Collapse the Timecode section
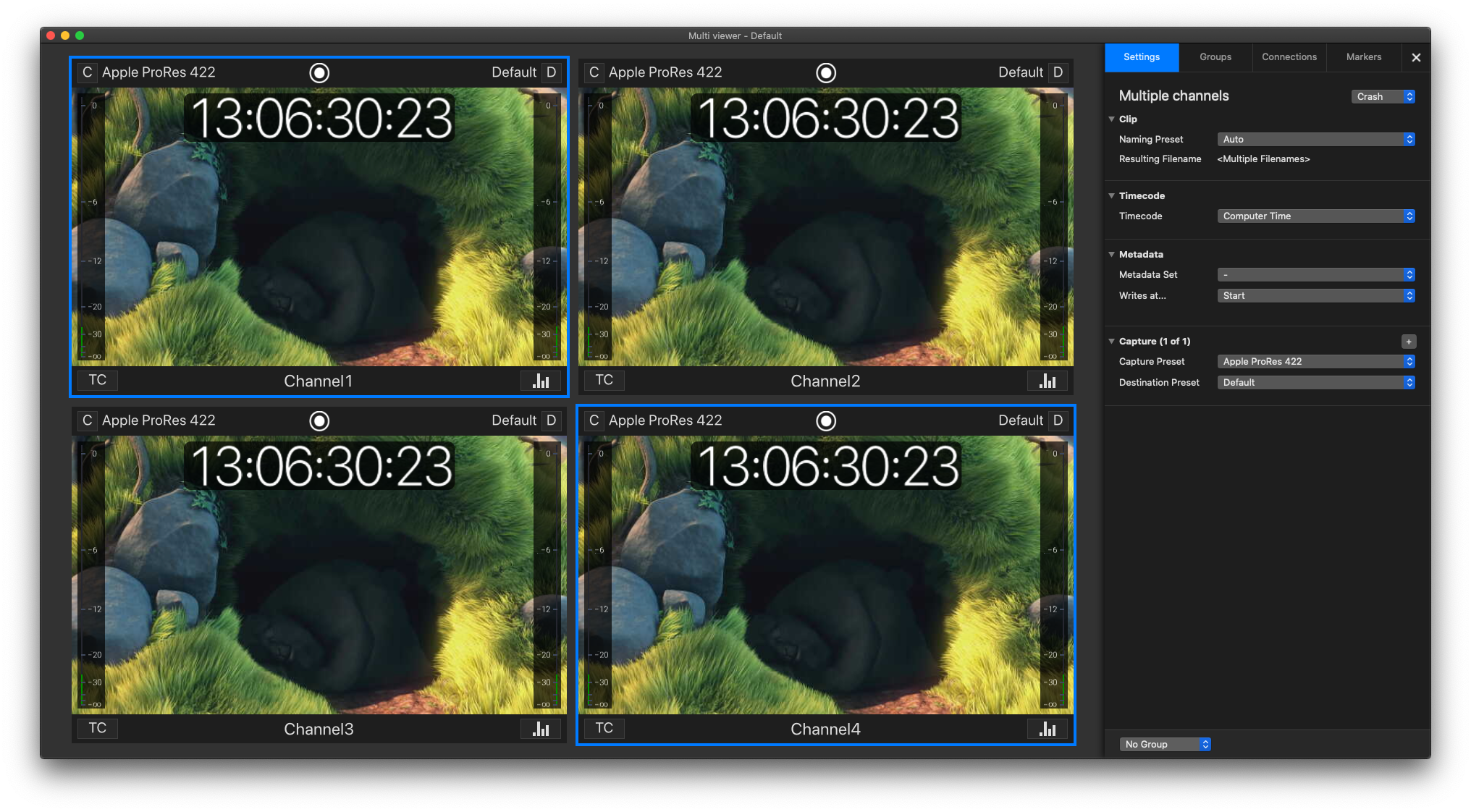Viewport: 1471px width, 812px height. point(1112,195)
